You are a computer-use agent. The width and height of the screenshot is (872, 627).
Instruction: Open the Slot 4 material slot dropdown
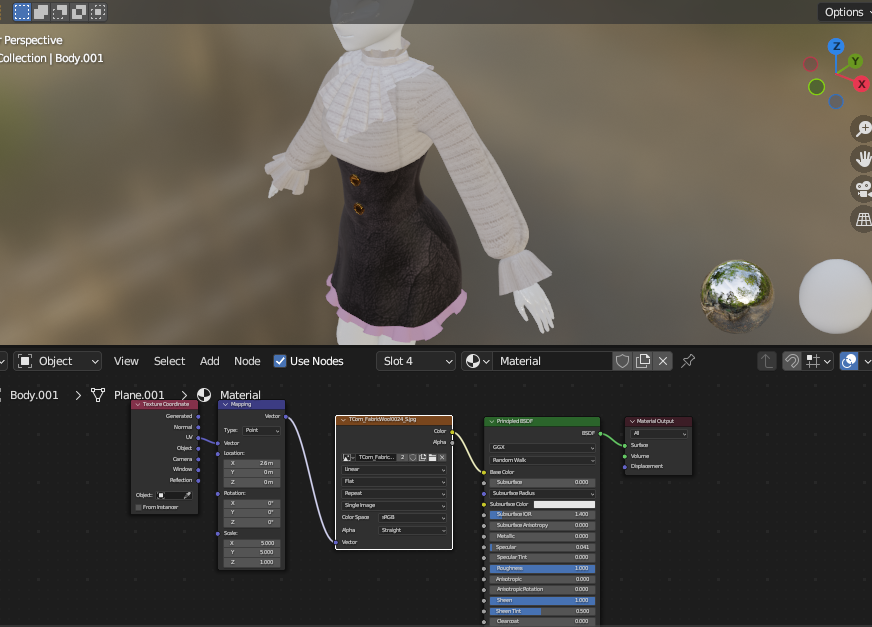pyautogui.click(x=416, y=361)
